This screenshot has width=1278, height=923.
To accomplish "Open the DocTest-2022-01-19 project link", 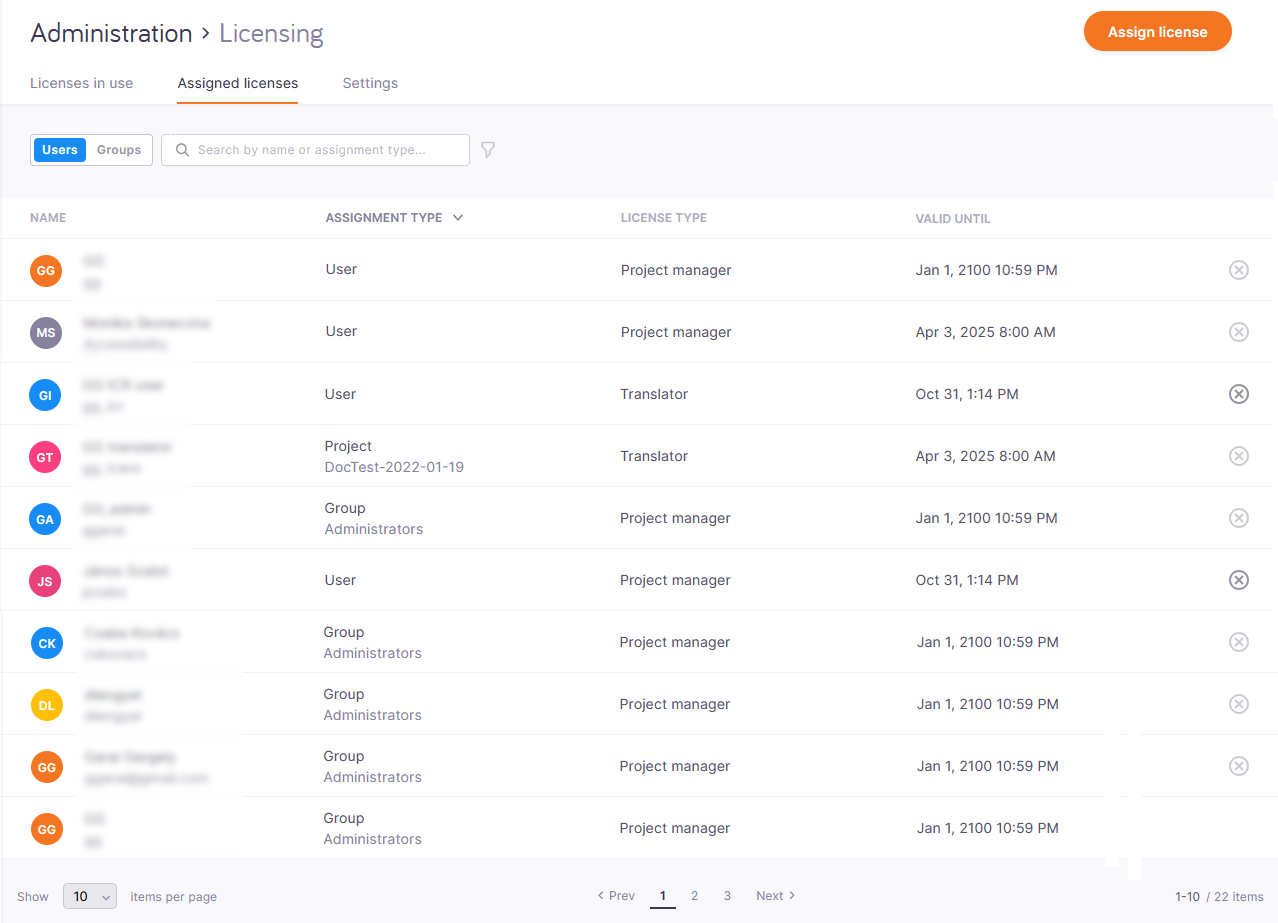I will [x=394, y=467].
